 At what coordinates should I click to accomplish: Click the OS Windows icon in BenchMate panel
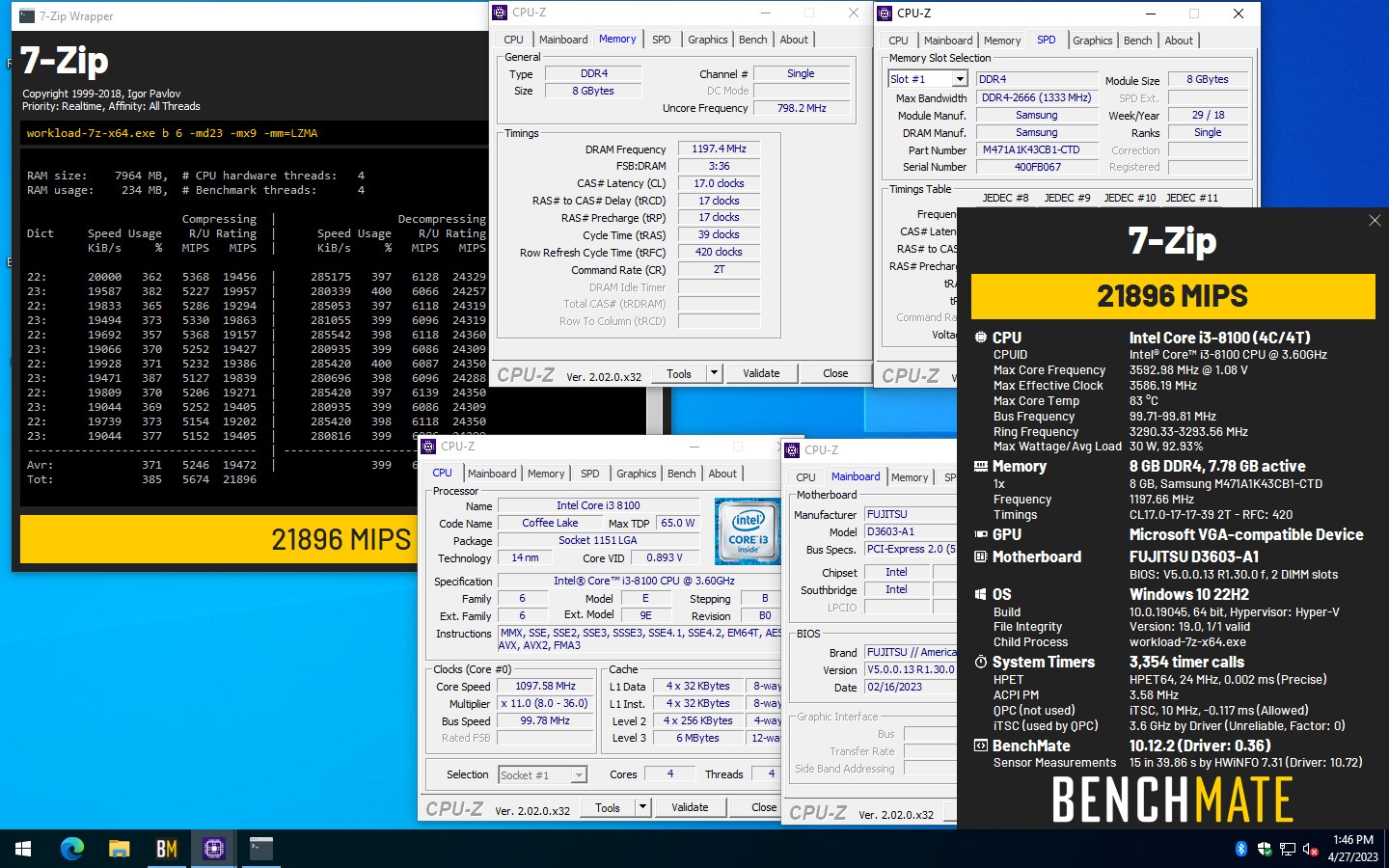[981, 594]
